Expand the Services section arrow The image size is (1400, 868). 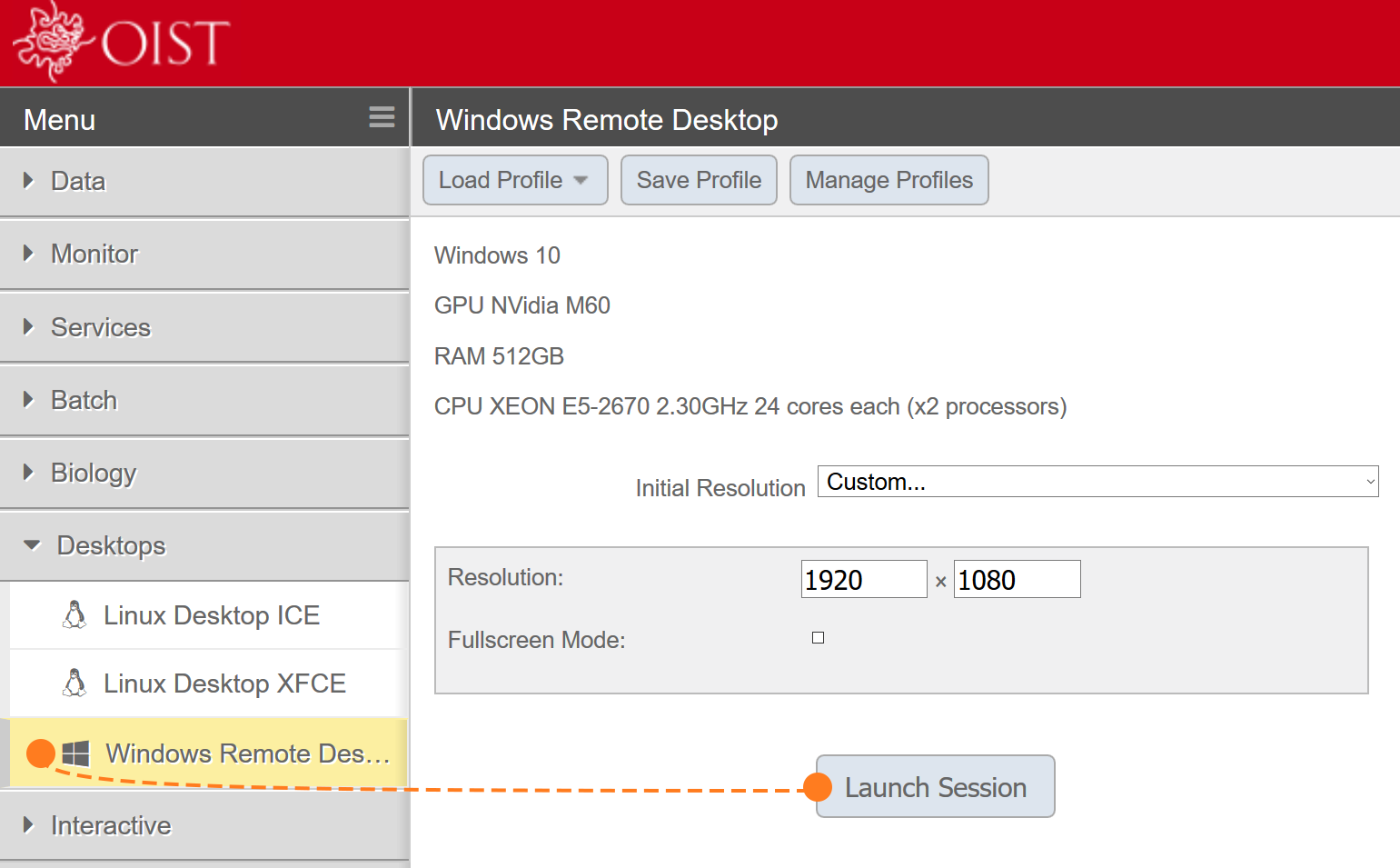coord(29,327)
